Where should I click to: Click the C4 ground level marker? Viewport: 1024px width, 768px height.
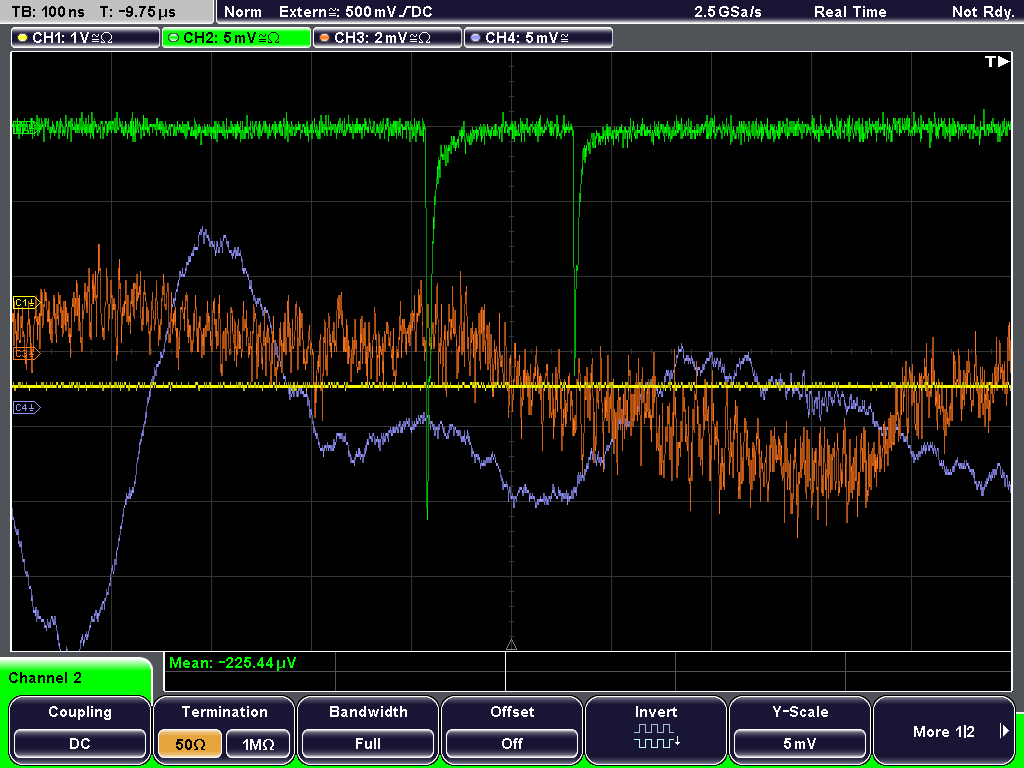tap(26, 408)
